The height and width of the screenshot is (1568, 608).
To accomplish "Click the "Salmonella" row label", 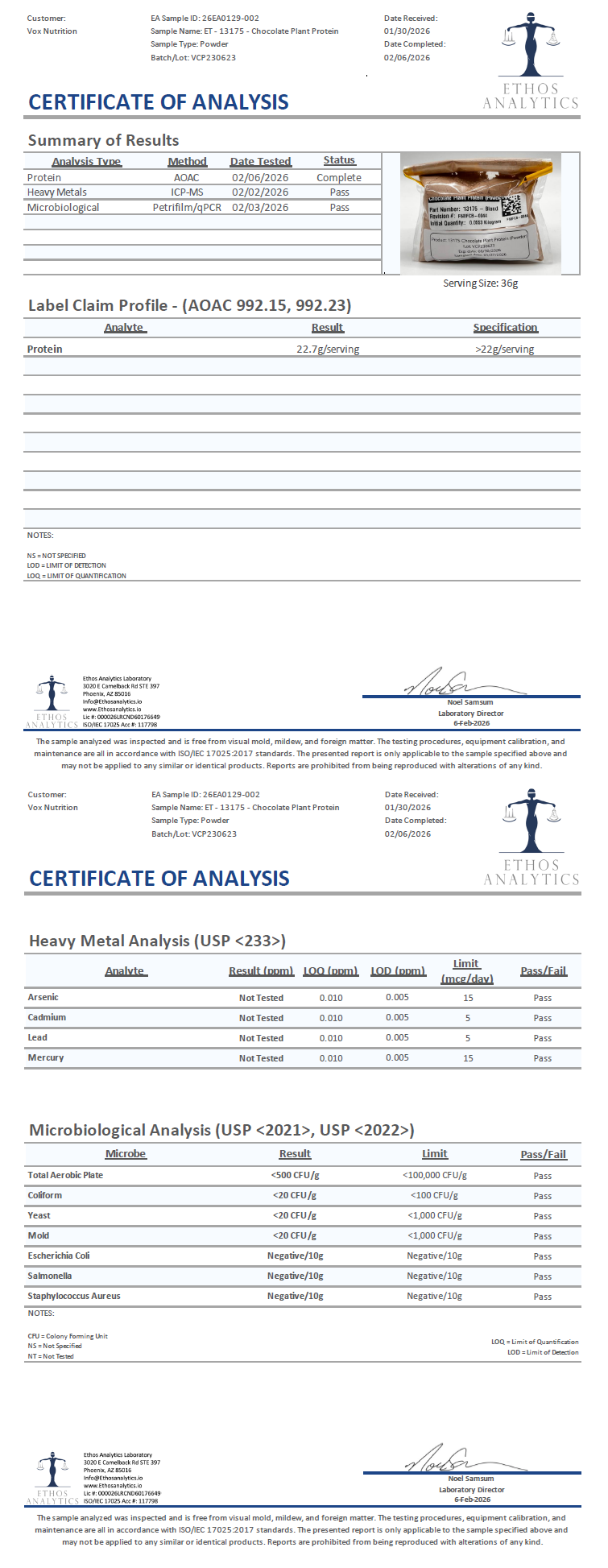I will coord(50,1276).
